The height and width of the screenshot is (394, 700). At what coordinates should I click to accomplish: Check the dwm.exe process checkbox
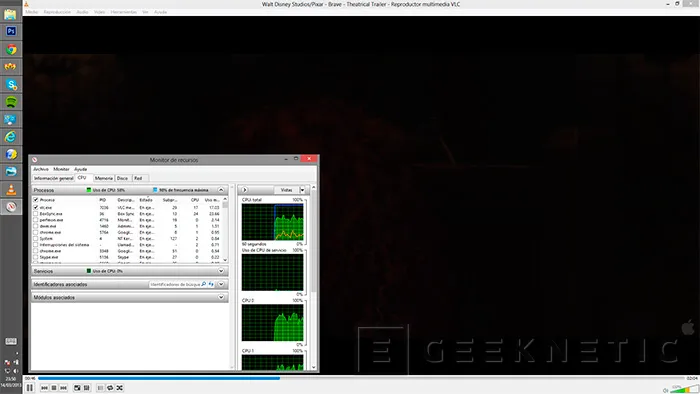pos(36,226)
